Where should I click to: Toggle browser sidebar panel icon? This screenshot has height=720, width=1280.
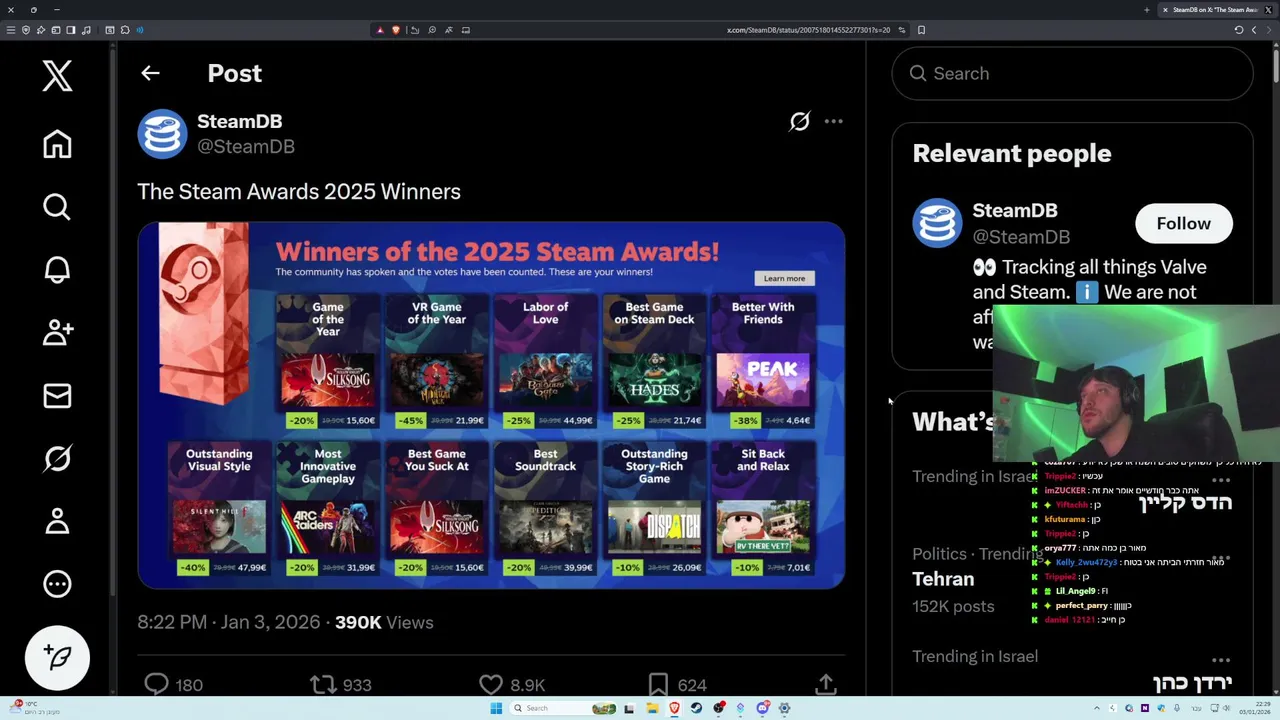(x=56, y=30)
